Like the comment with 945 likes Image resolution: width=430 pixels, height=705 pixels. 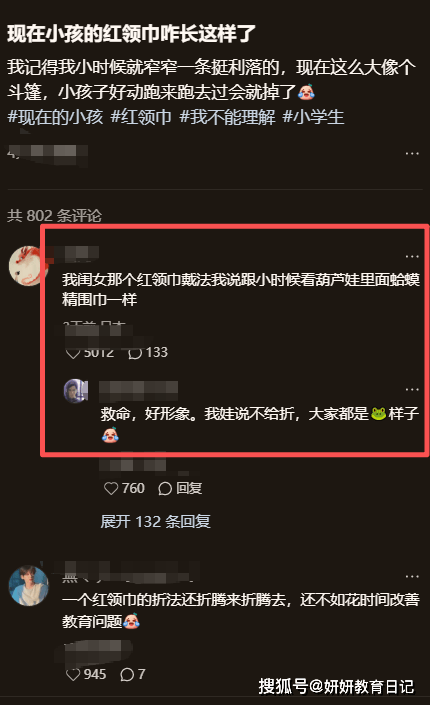[73, 674]
